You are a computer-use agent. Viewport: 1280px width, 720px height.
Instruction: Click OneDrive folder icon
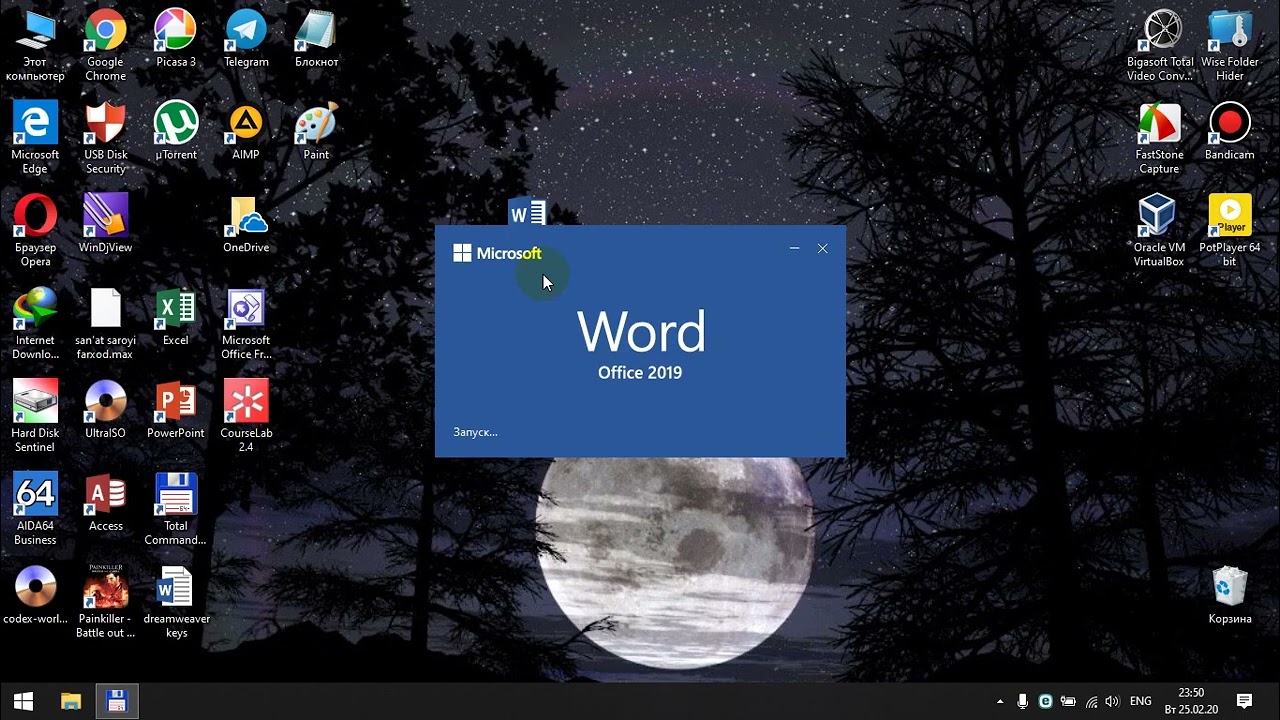point(246,225)
